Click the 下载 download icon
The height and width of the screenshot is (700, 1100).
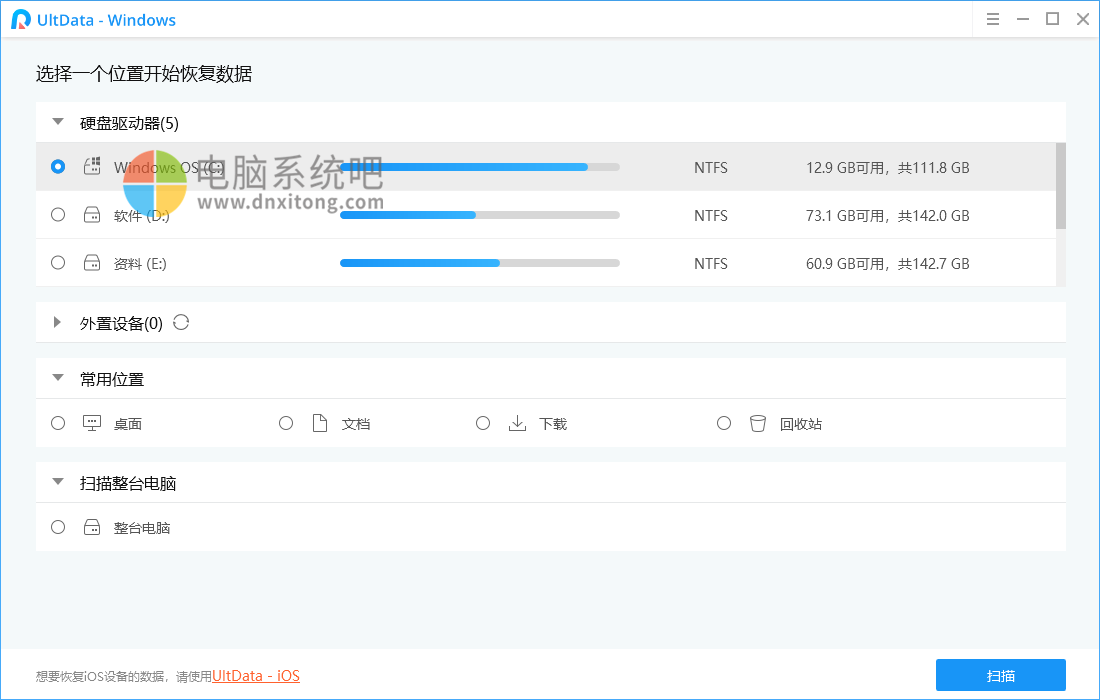point(517,423)
